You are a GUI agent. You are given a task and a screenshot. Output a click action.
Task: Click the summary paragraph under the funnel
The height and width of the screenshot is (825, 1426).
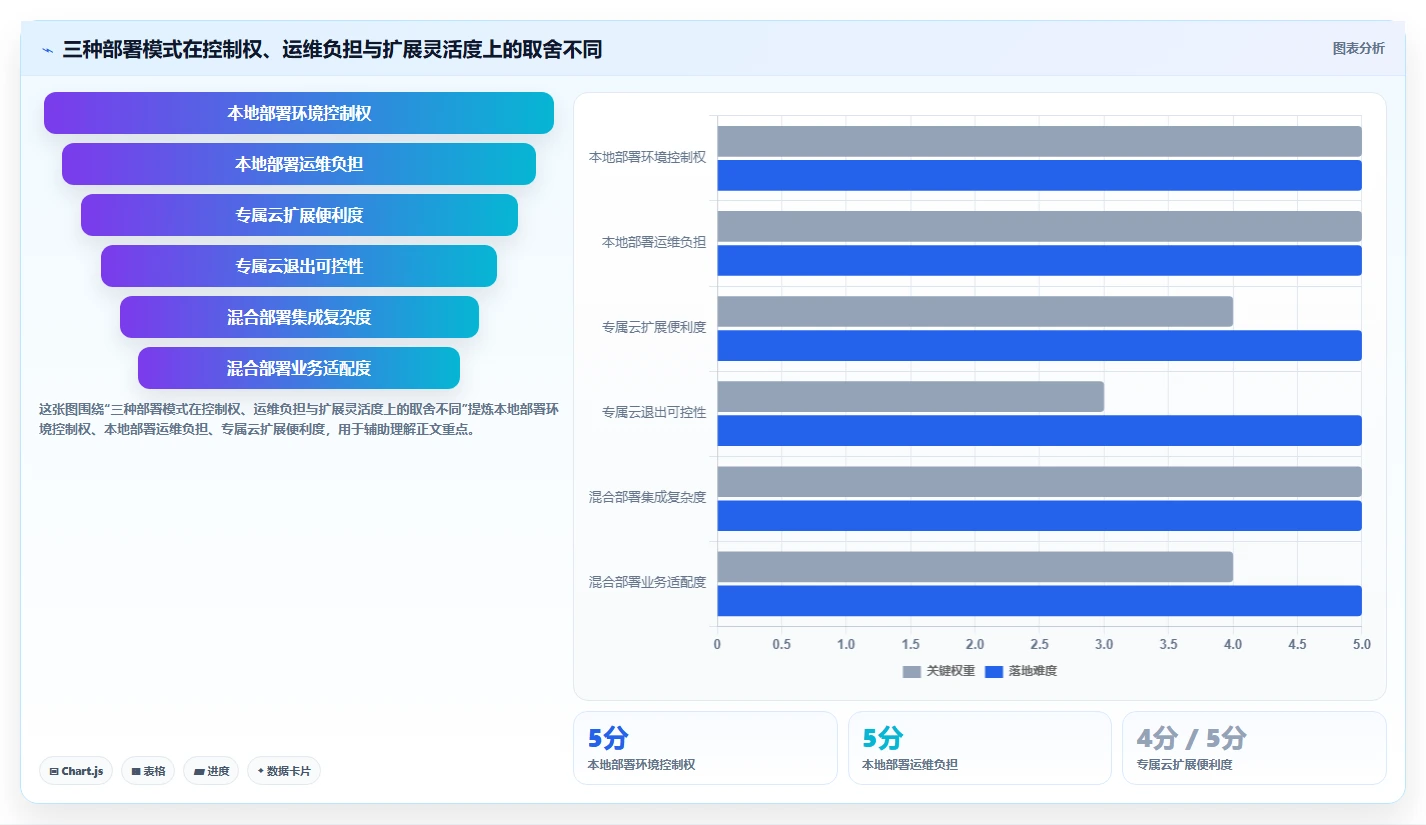point(298,420)
